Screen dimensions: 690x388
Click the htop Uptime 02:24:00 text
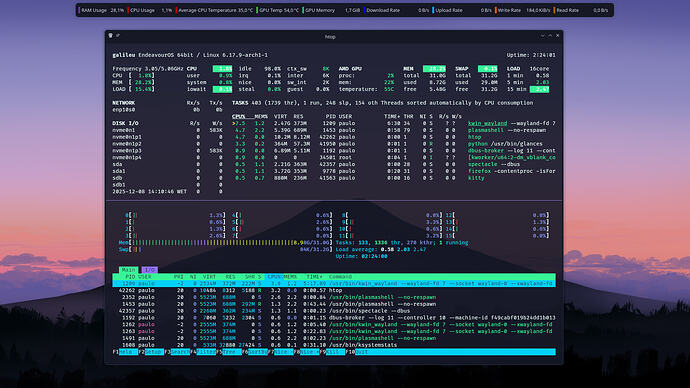(x=361, y=256)
